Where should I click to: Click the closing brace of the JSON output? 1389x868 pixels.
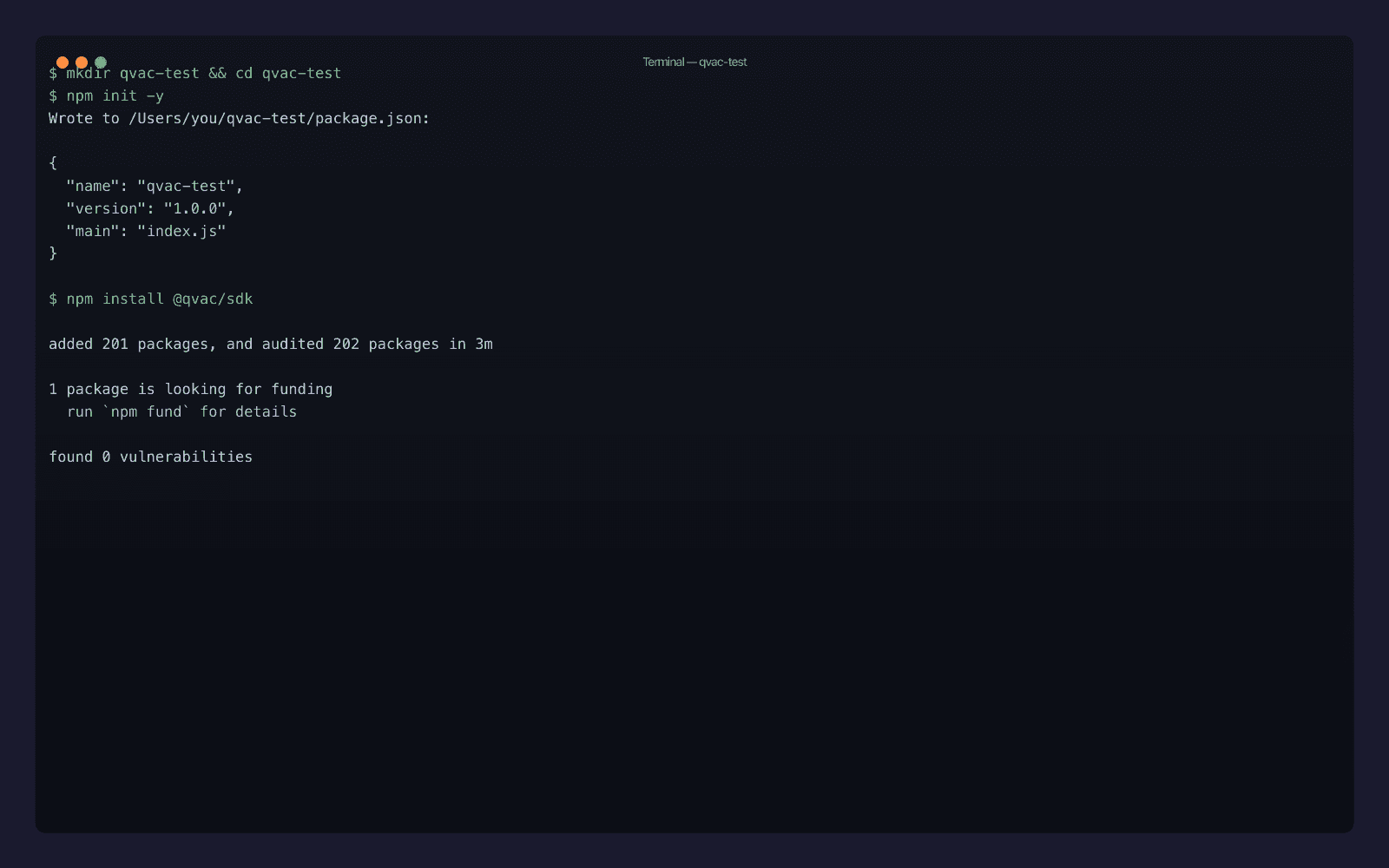click(52, 253)
